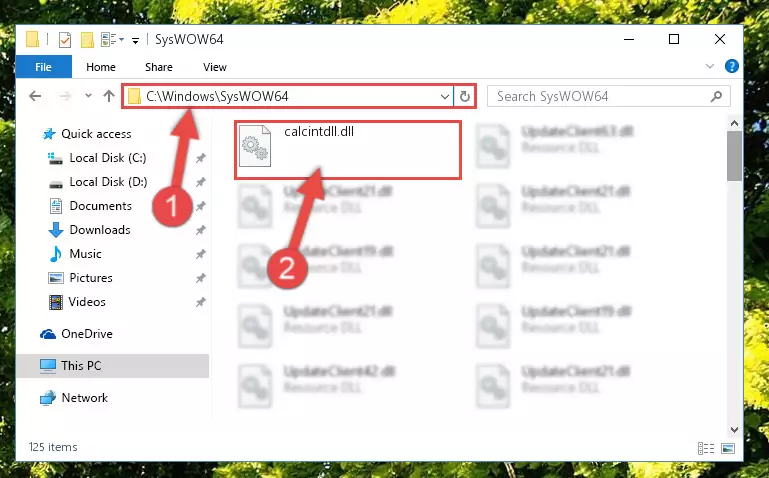The width and height of the screenshot is (769, 478).
Task: Open the recent locations dropdown
Action: click(88, 96)
